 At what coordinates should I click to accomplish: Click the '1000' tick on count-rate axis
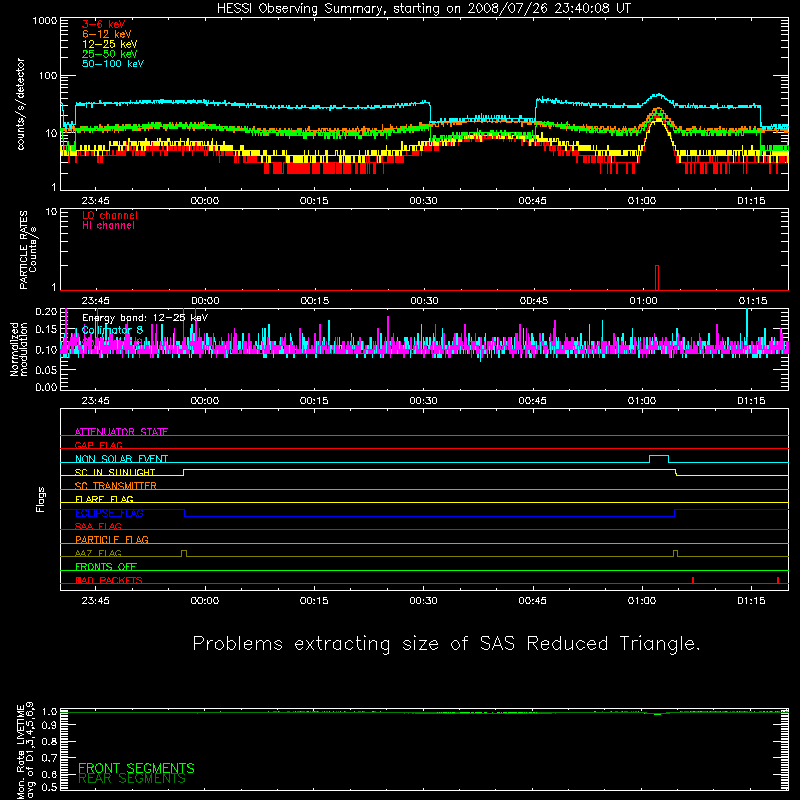pos(44,21)
